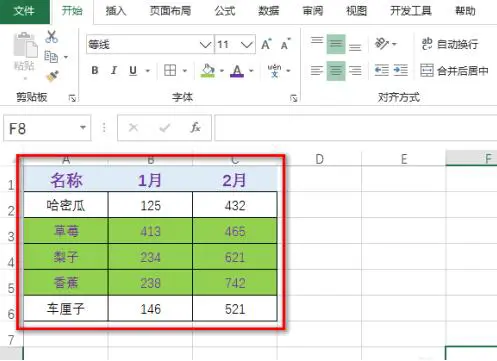Open the font size dropdown arrow
Screen dimensions: 497x361
pyautogui.click(x=247, y=44)
